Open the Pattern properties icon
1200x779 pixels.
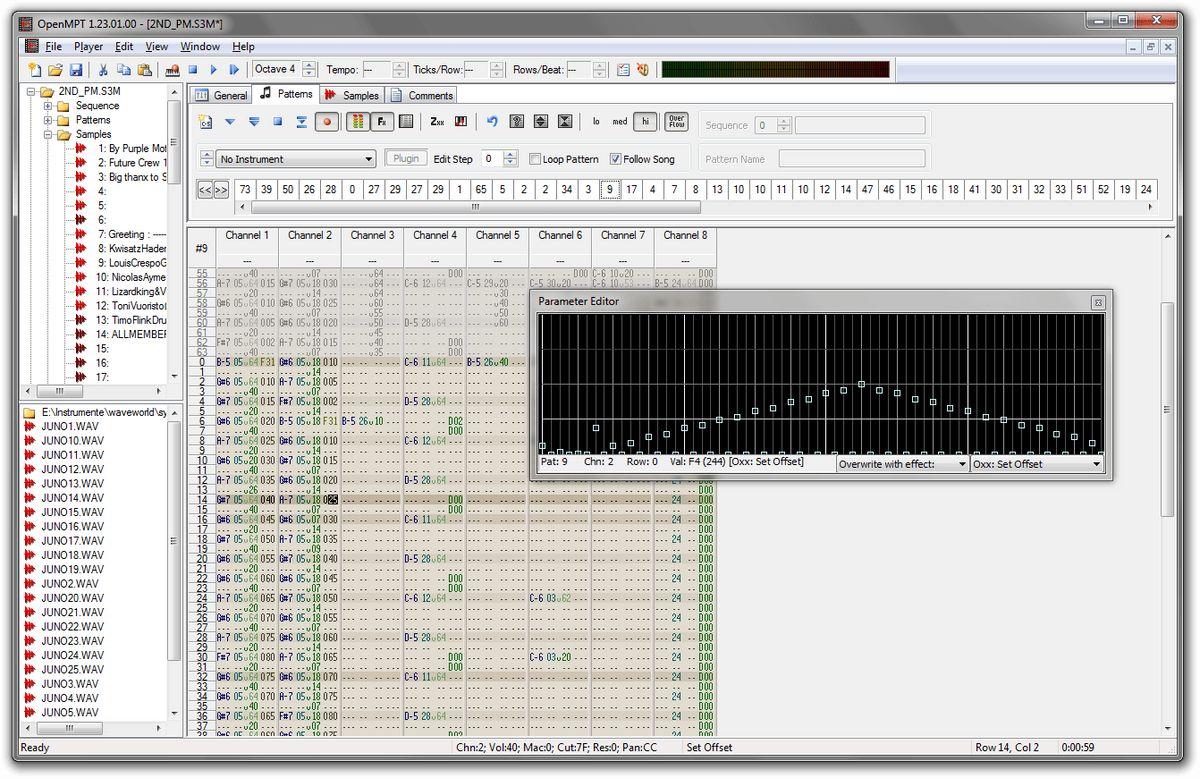pos(405,122)
